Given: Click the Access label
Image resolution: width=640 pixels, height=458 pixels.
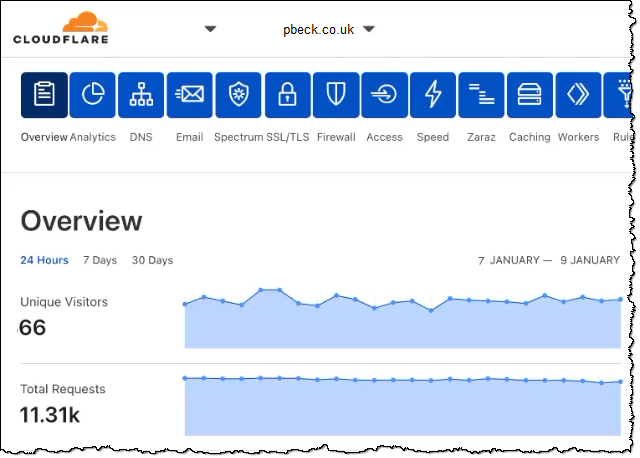Looking at the screenshot, I should [x=384, y=137].
